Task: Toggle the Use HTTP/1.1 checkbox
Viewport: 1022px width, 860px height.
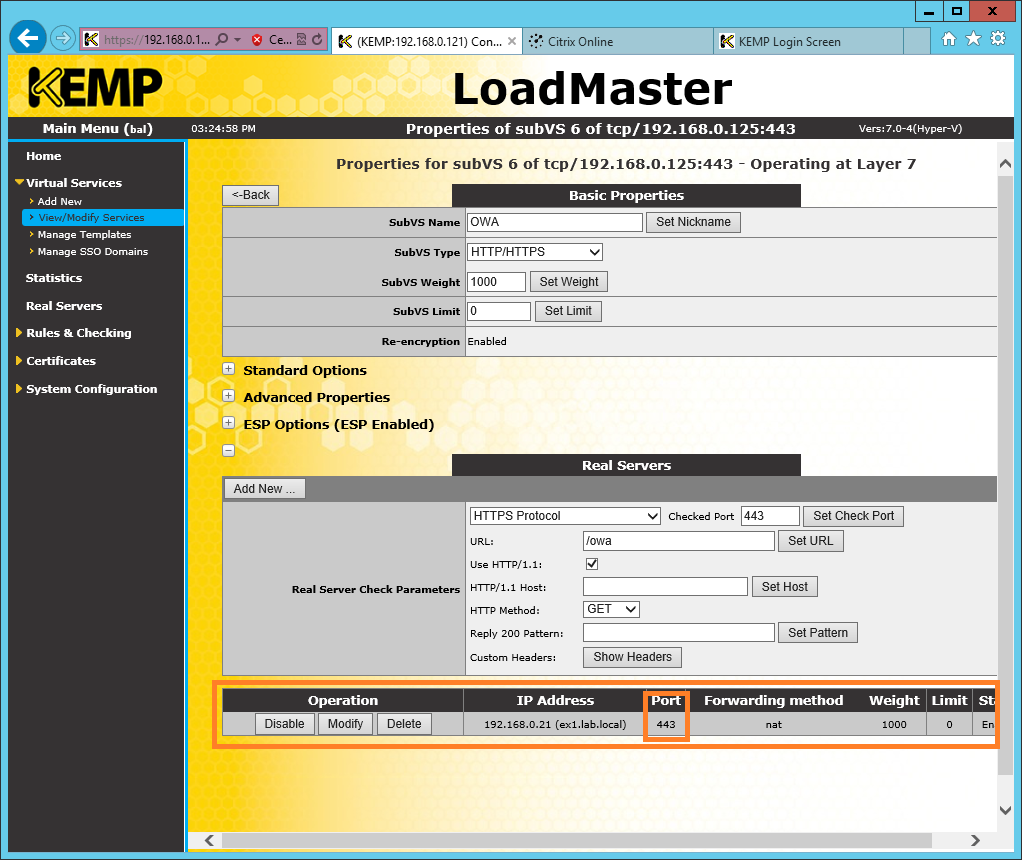Action: pyautogui.click(x=592, y=564)
